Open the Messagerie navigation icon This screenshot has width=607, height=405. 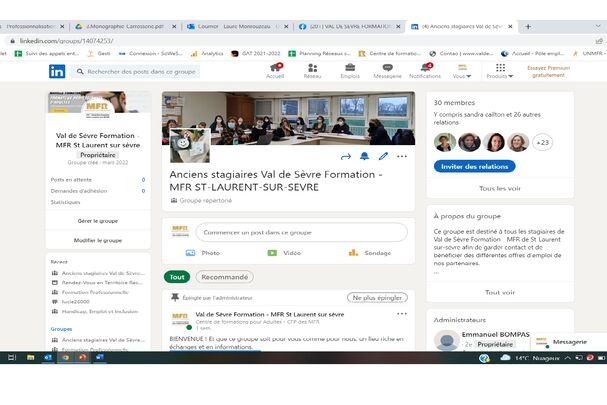pos(387,71)
